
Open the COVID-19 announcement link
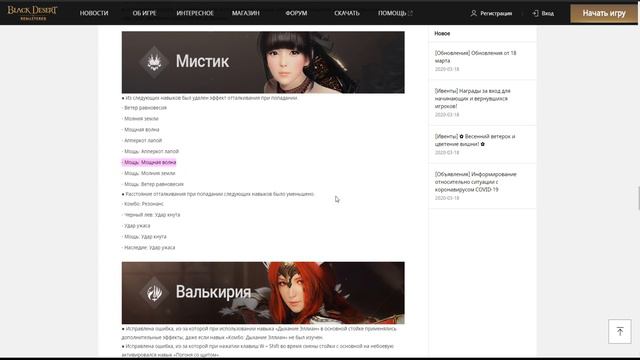point(476,182)
